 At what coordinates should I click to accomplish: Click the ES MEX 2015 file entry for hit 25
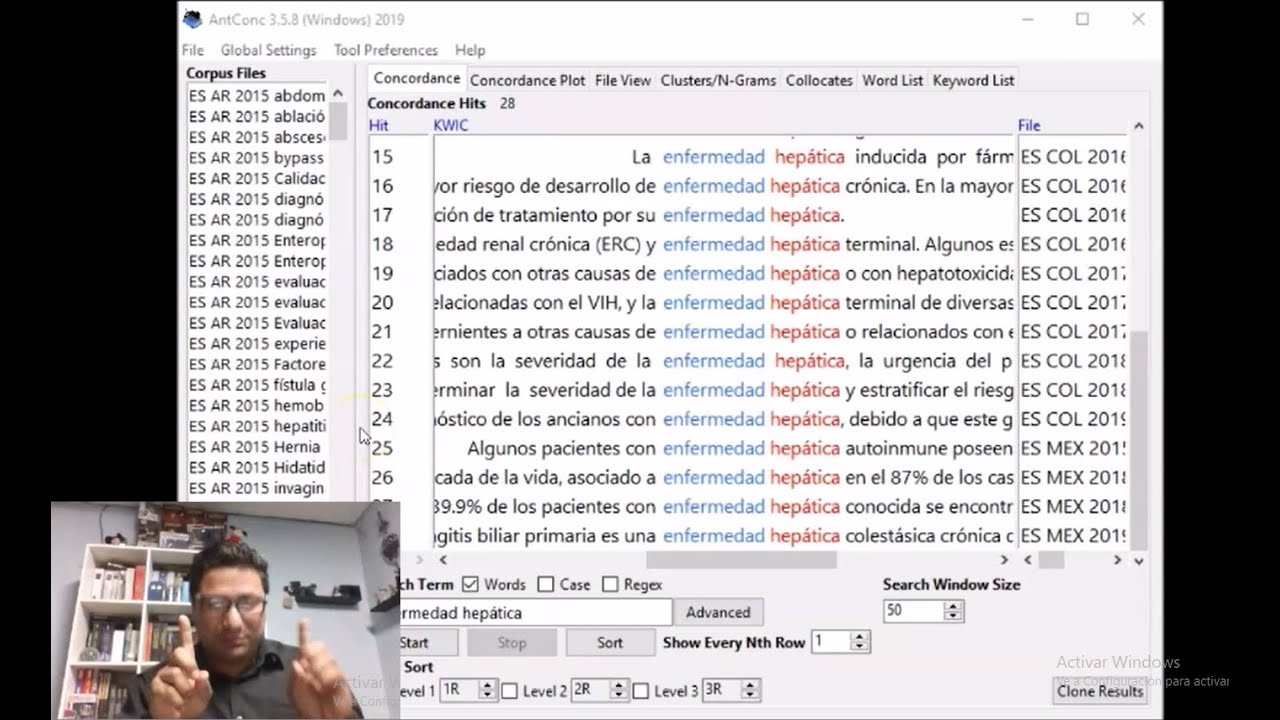(x=1073, y=448)
